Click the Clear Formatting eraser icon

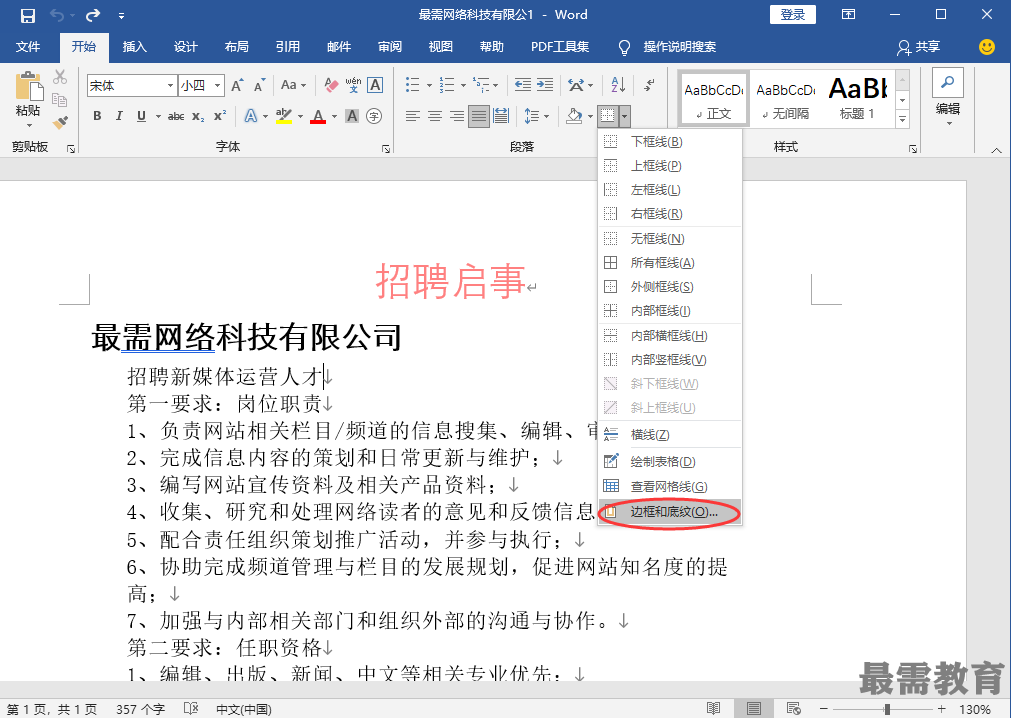point(331,85)
